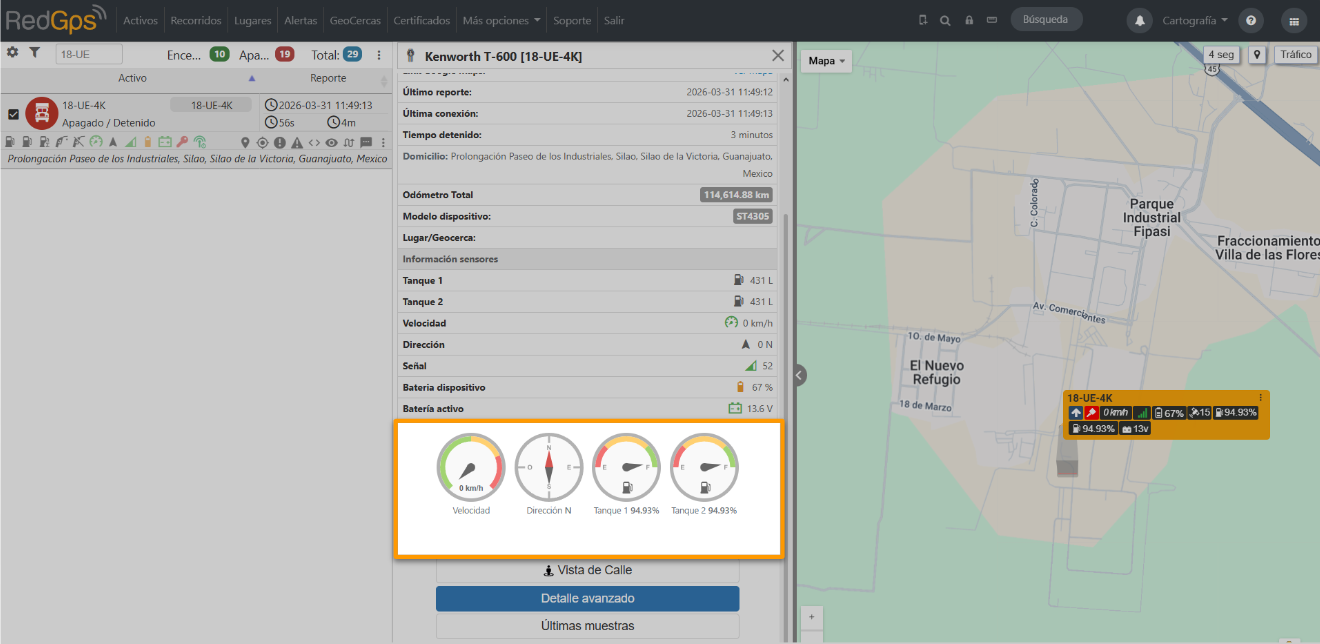The height and width of the screenshot is (644, 1320).
Task: Toggle the Ence... filter with count 10
Action: (198, 55)
